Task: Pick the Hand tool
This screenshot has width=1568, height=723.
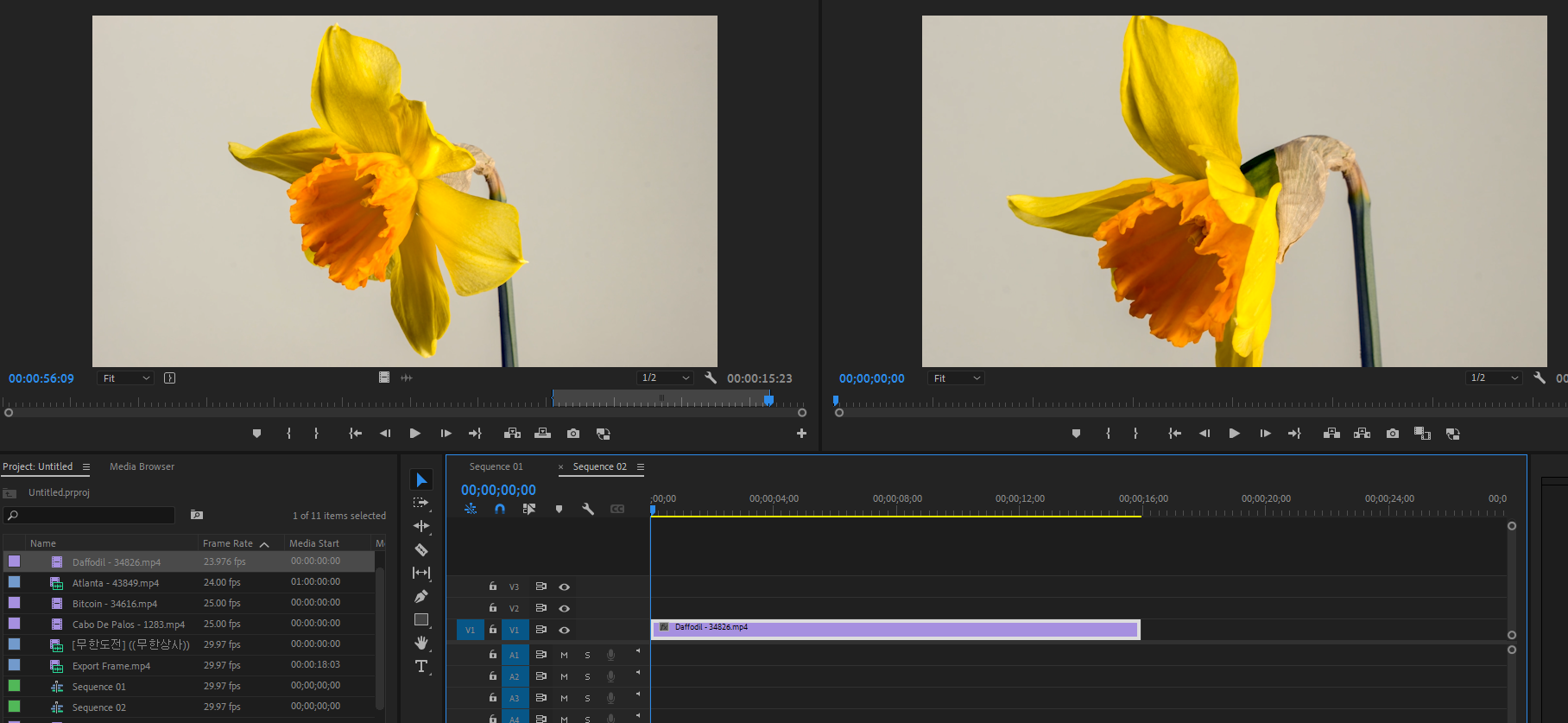Action: (421, 643)
